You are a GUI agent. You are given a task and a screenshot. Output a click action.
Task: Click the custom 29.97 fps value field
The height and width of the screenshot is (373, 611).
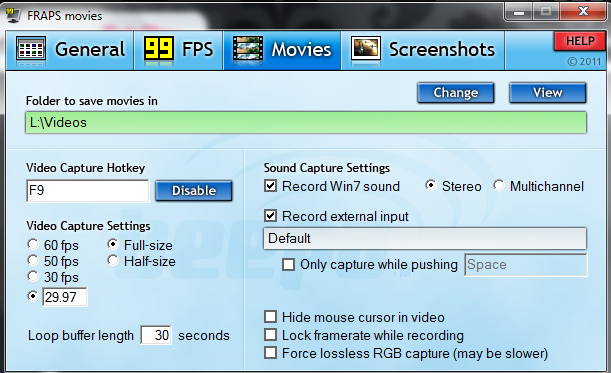coord(65,297)
